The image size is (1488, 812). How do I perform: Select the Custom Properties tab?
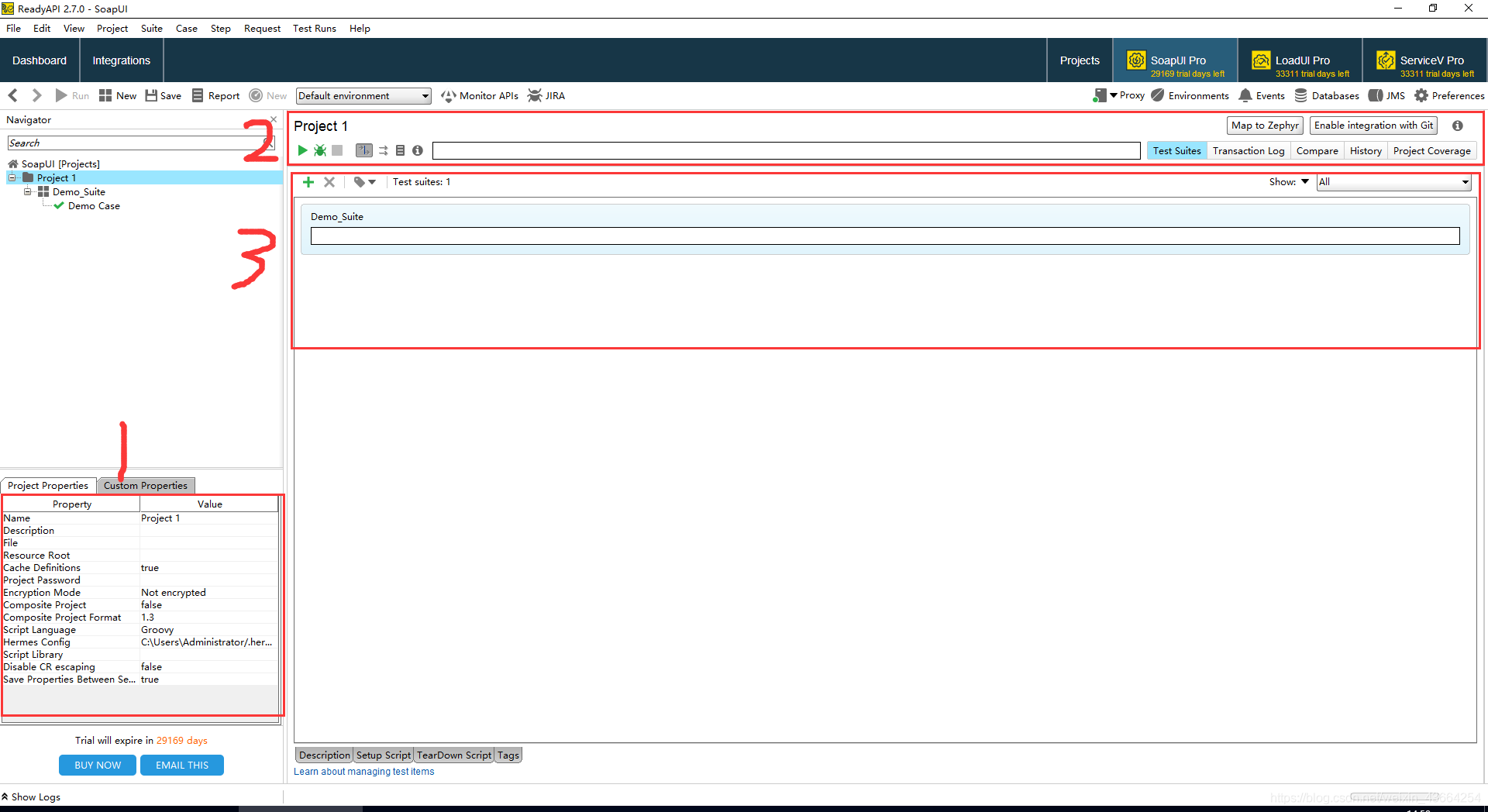pos(146,486)
